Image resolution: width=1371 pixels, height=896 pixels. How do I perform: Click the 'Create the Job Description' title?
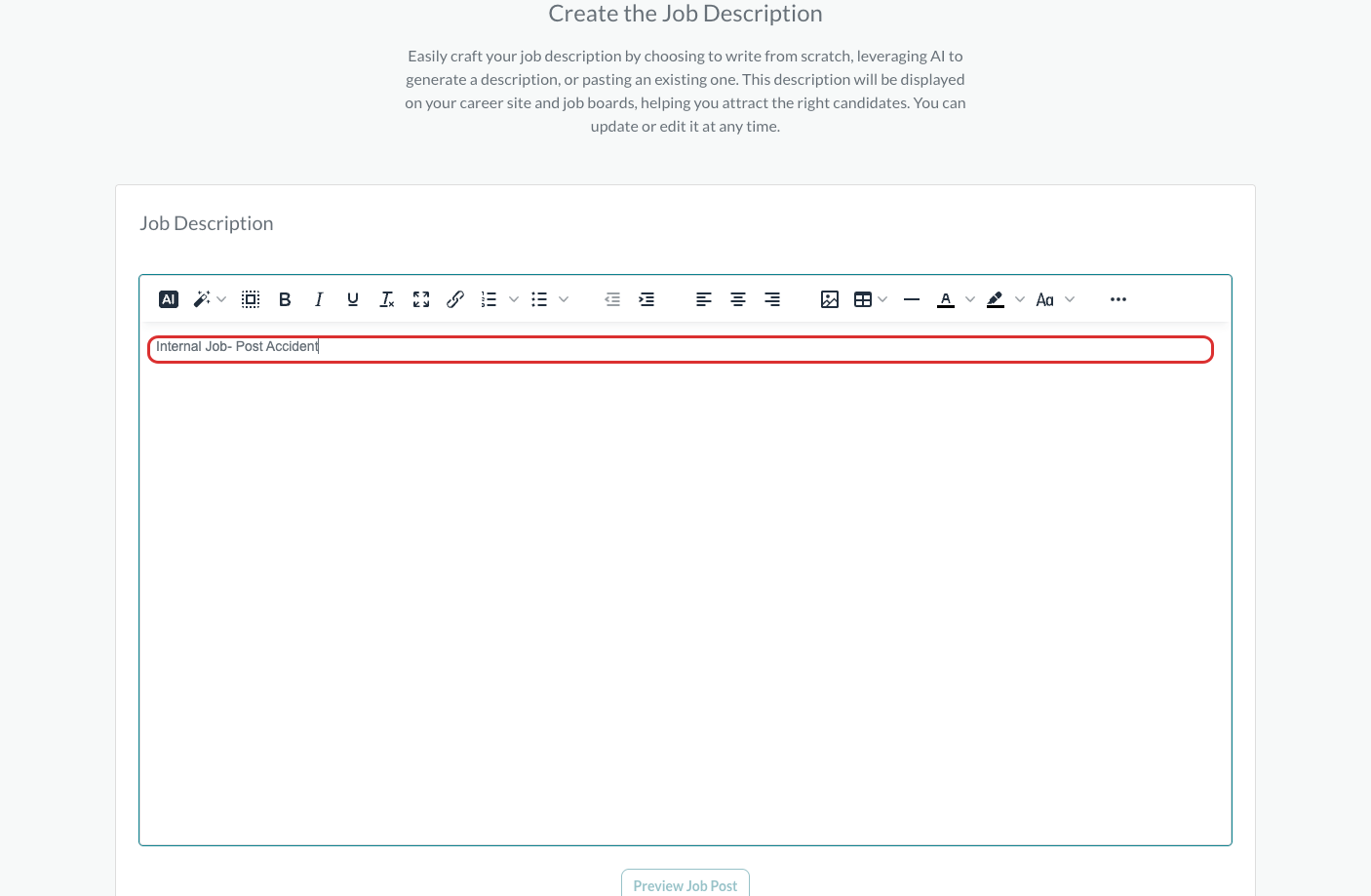point(685,14)
